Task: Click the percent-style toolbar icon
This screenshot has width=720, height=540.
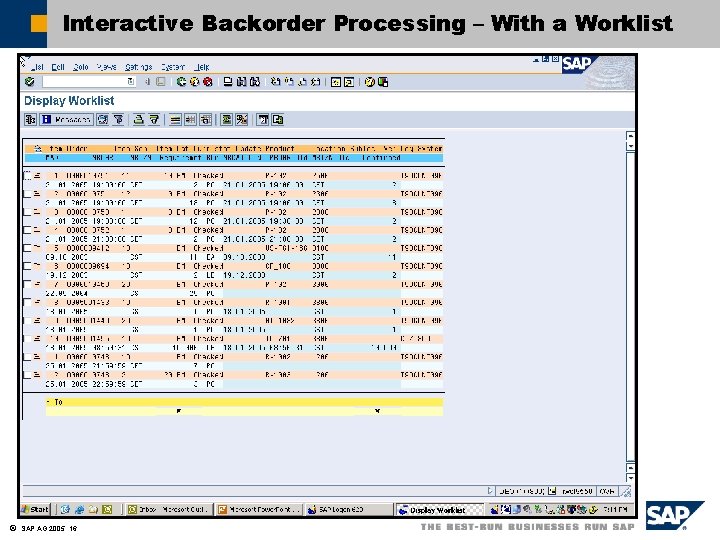Action: pyautogui.click(x=242, y=119)
